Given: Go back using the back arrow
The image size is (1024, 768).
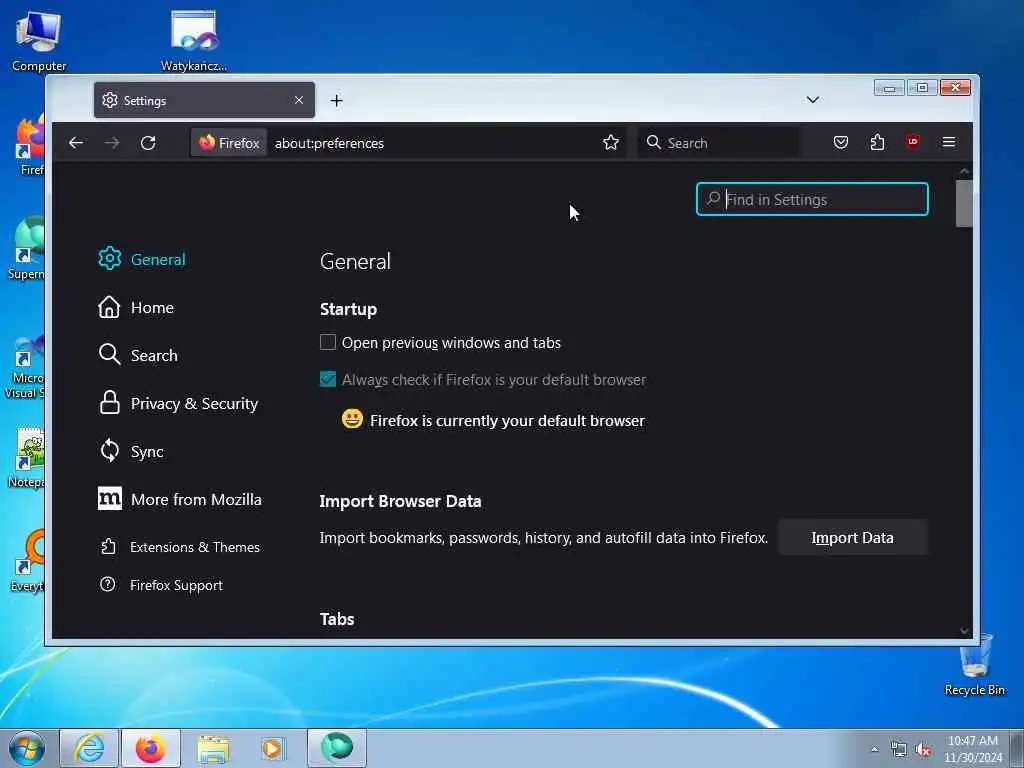Looking at the screenshot, I should click(76, 142).
